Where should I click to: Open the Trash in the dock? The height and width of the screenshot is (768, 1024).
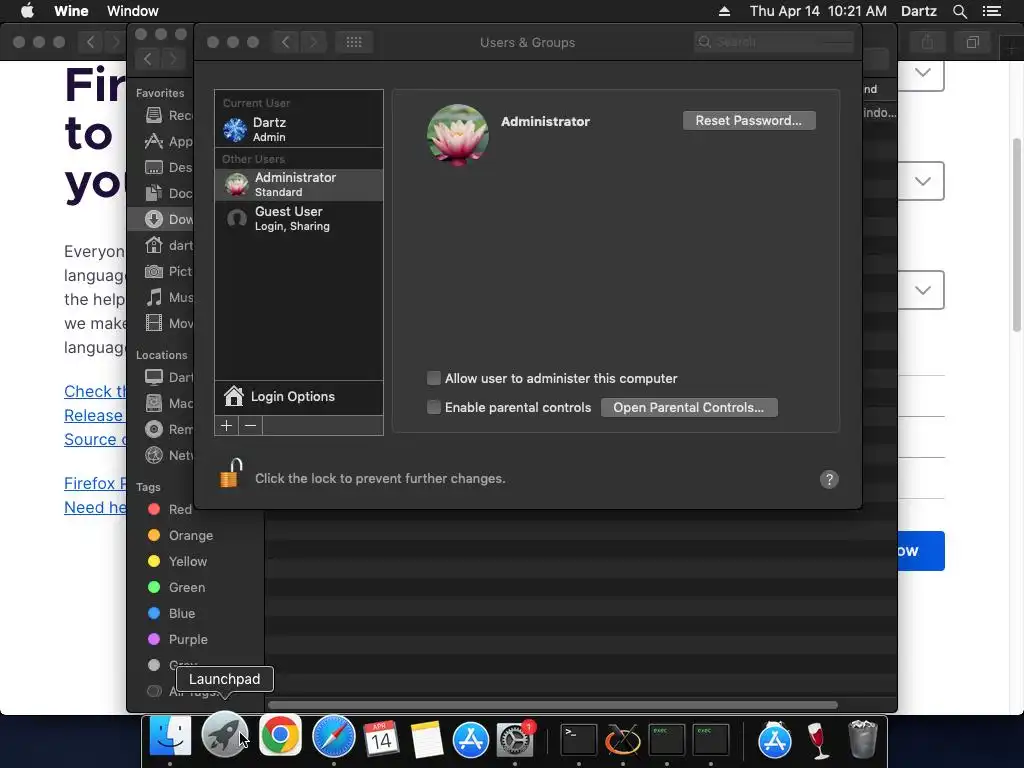click(862, 739)
